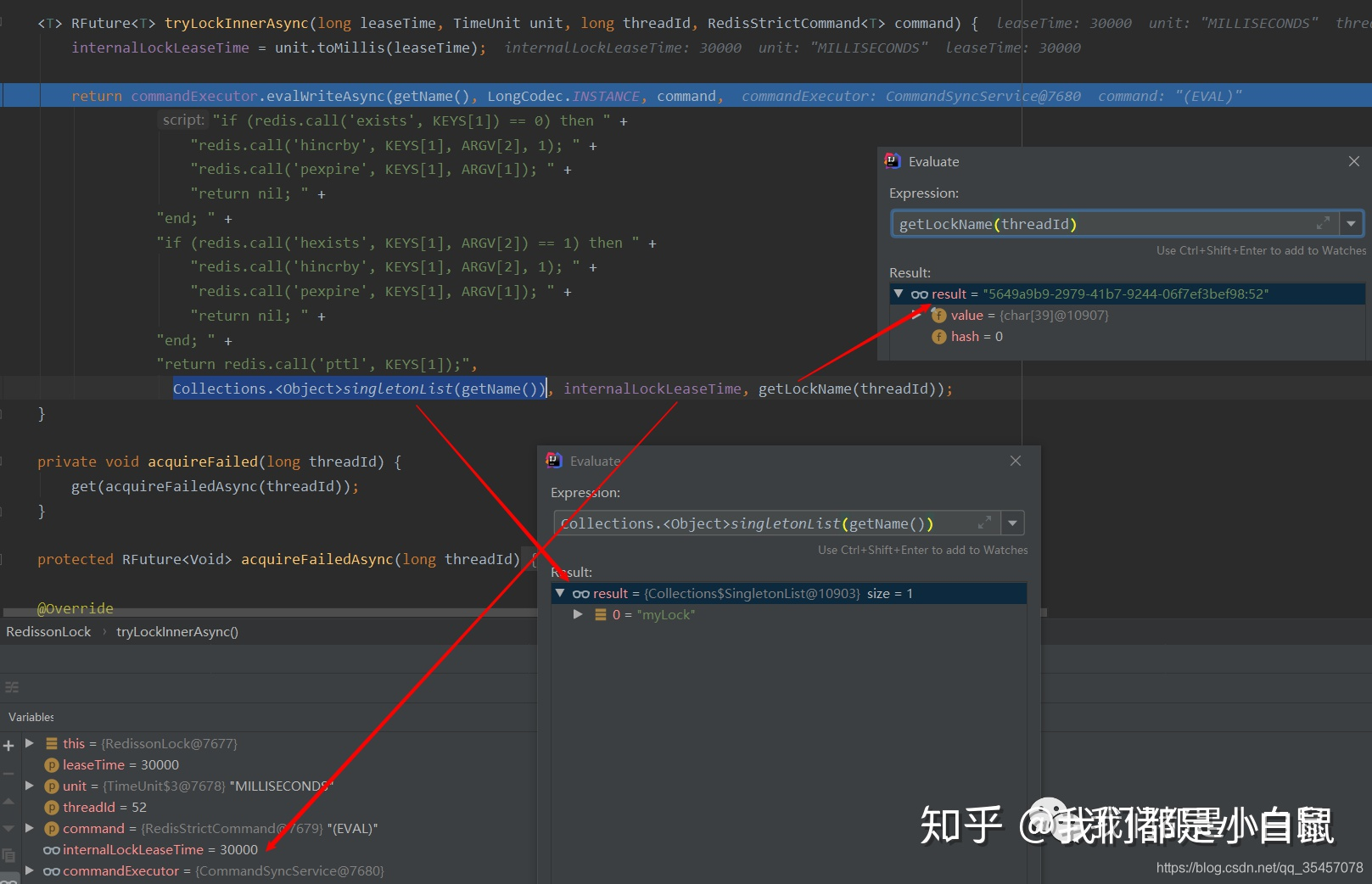Collapse the SingletonList result node

click(x=560, y=593)
